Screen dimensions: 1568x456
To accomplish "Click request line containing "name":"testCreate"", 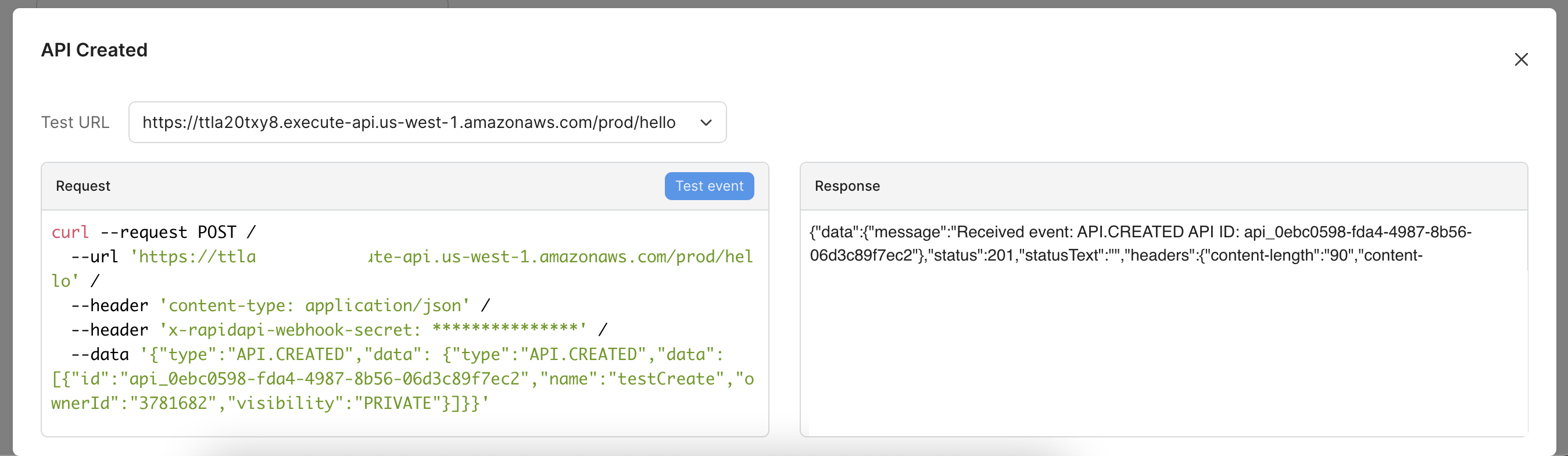I will (403, 378).
